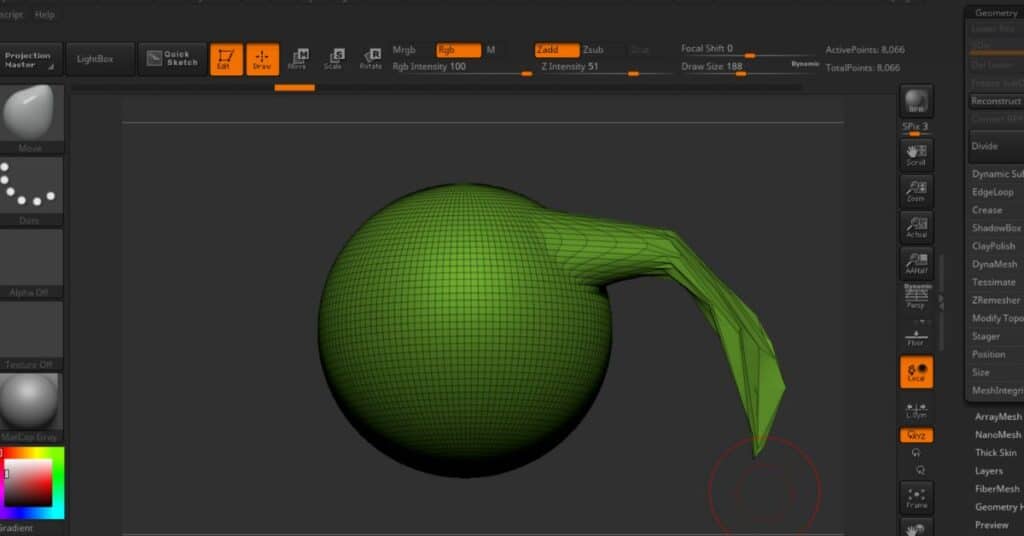Click the Quick Sketch button

pyautogui.click(x=172, y=59)
